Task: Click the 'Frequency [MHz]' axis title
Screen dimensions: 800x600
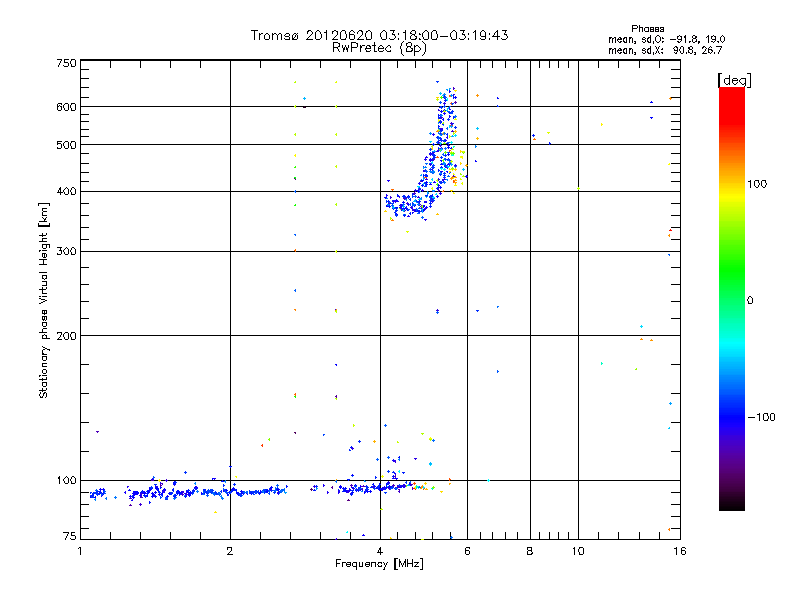Action: [x=379, y=564]
